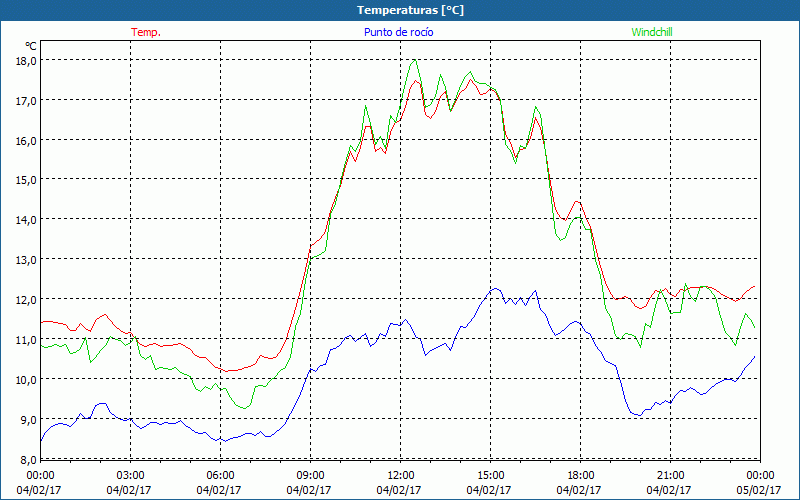Click the 06:00 time axis label

click(220, 475)
